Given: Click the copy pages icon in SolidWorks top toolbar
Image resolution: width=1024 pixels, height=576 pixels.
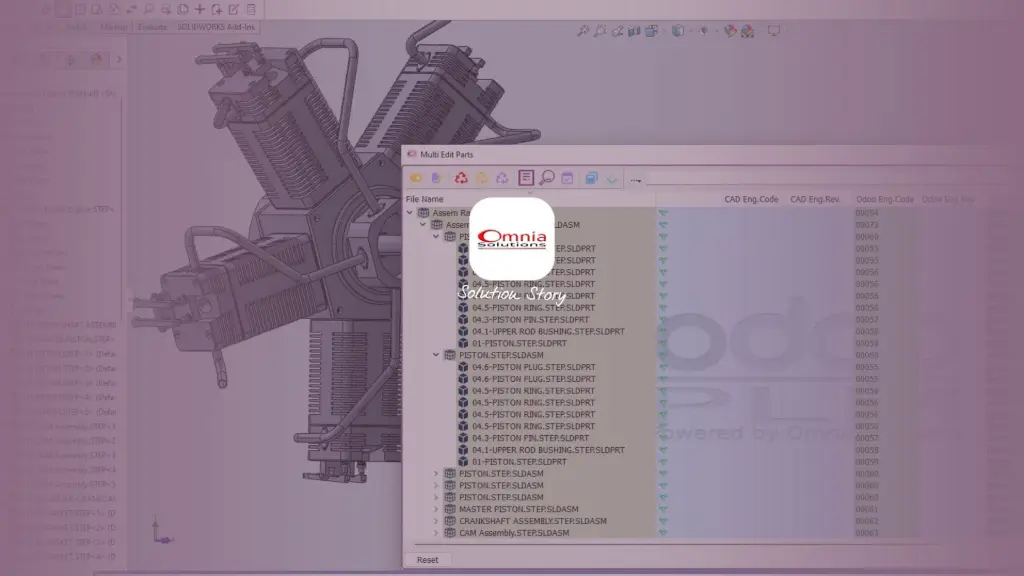Looking at the screenshot, I should point(183,9).
